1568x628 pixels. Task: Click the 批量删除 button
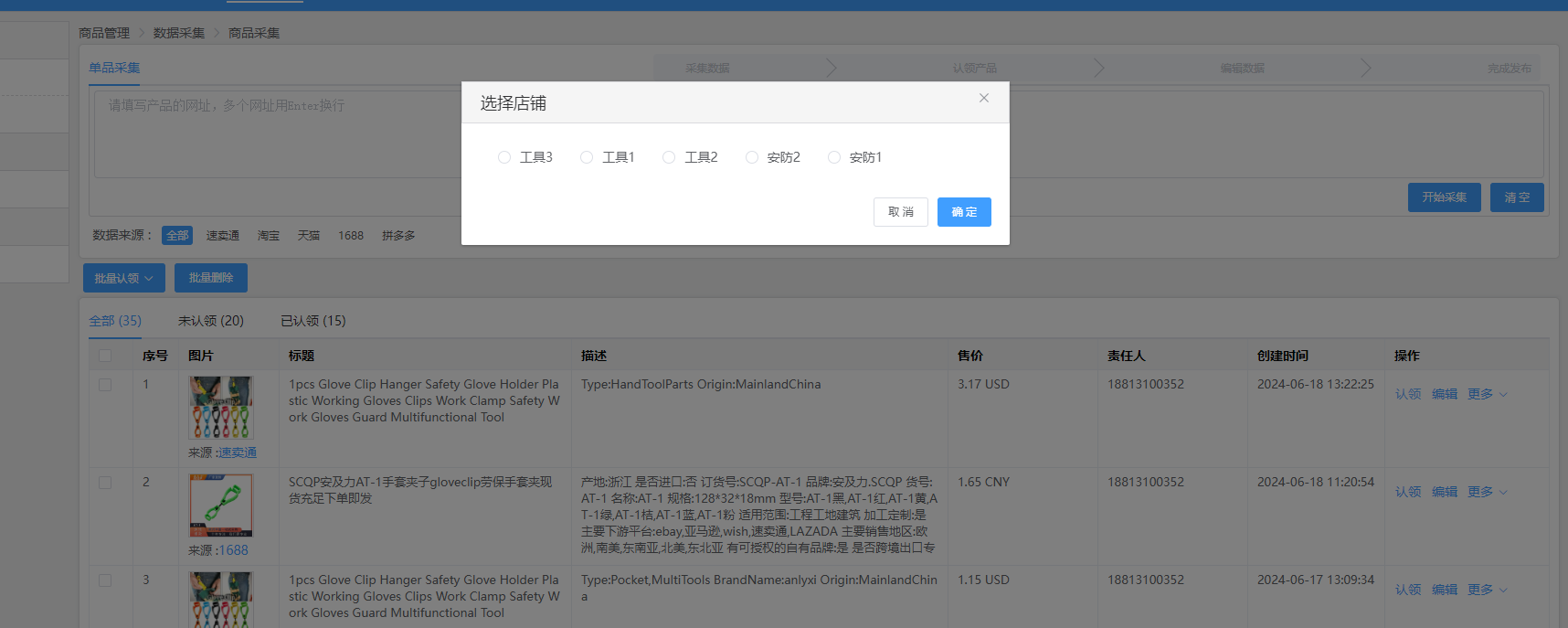coord(211,278)
